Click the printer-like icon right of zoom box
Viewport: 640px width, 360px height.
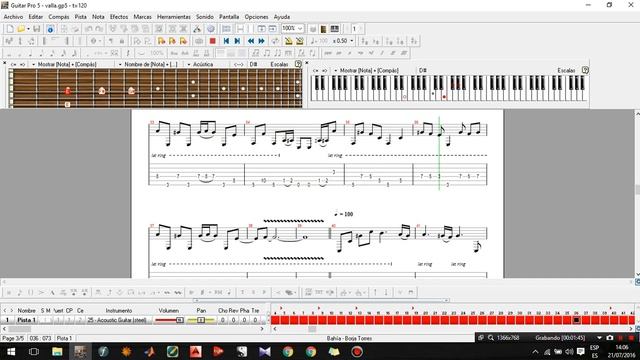[313, 29]
